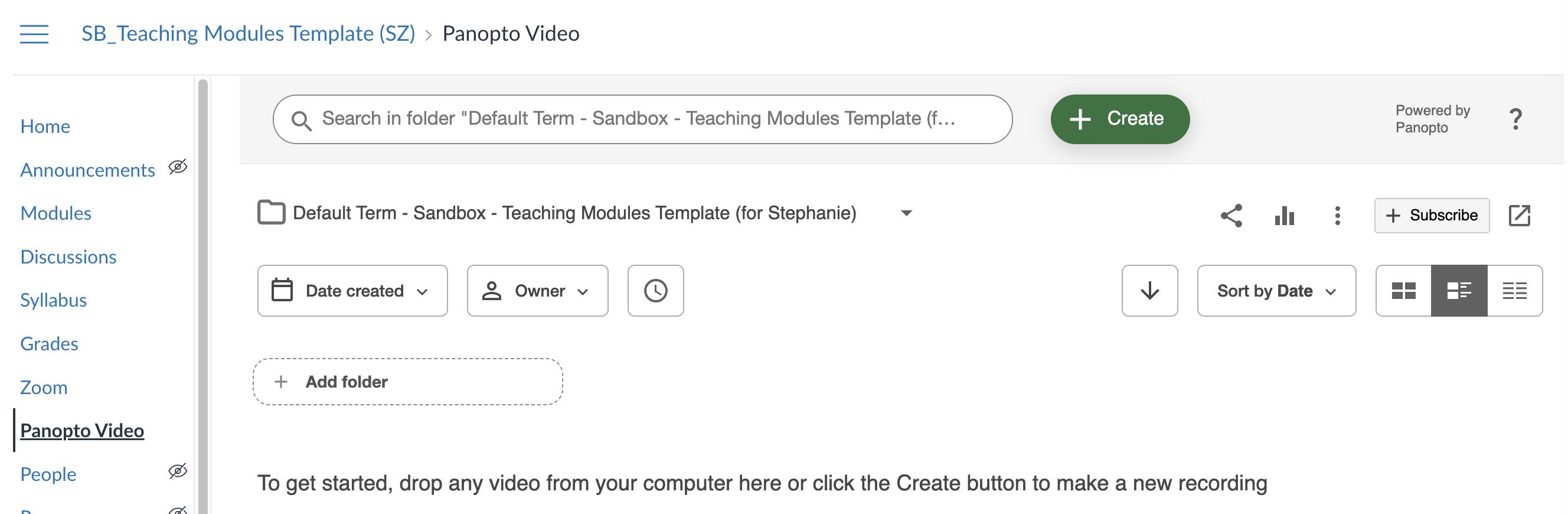Click the folder share icon
The width and height of the screenshot is (1568, 514).
1231,216
